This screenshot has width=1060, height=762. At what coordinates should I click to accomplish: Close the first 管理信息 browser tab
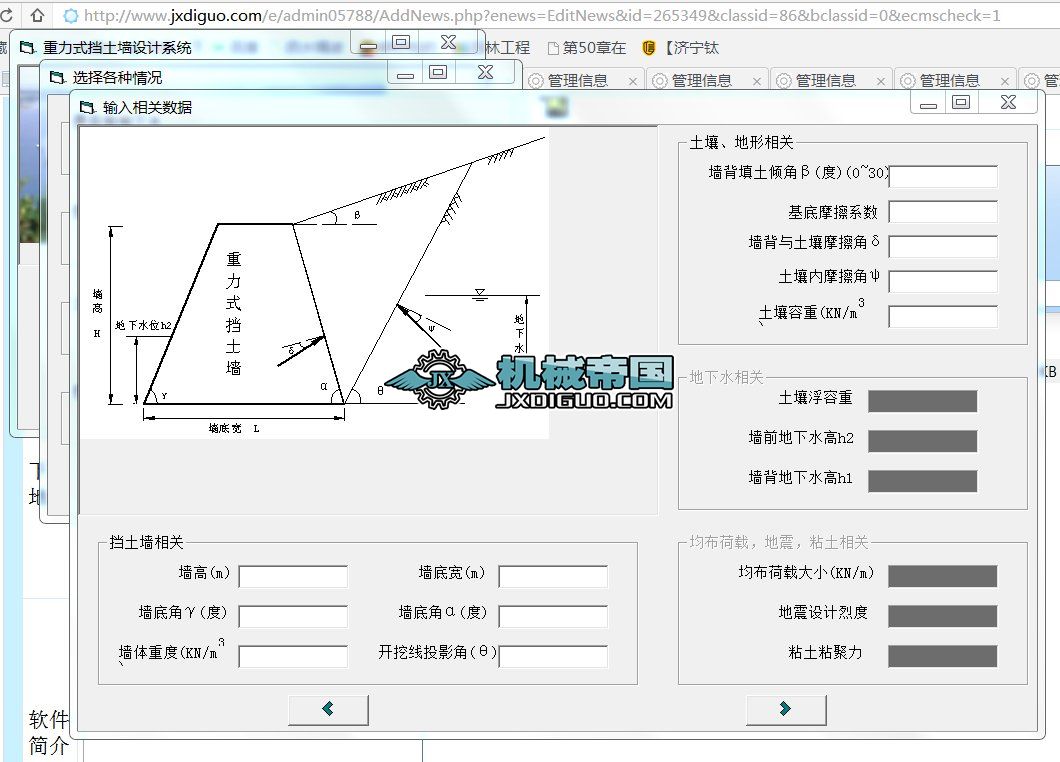633,82
